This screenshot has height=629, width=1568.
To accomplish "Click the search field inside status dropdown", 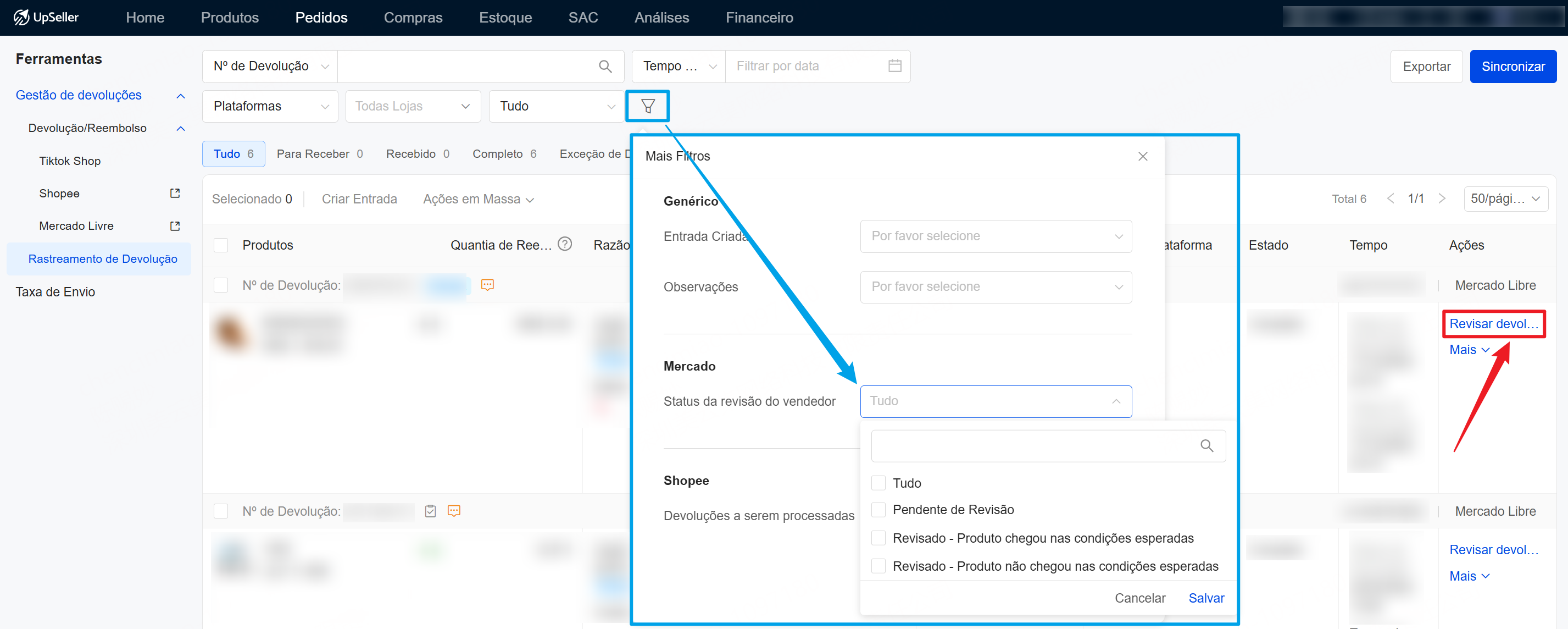I will 1035,446.
